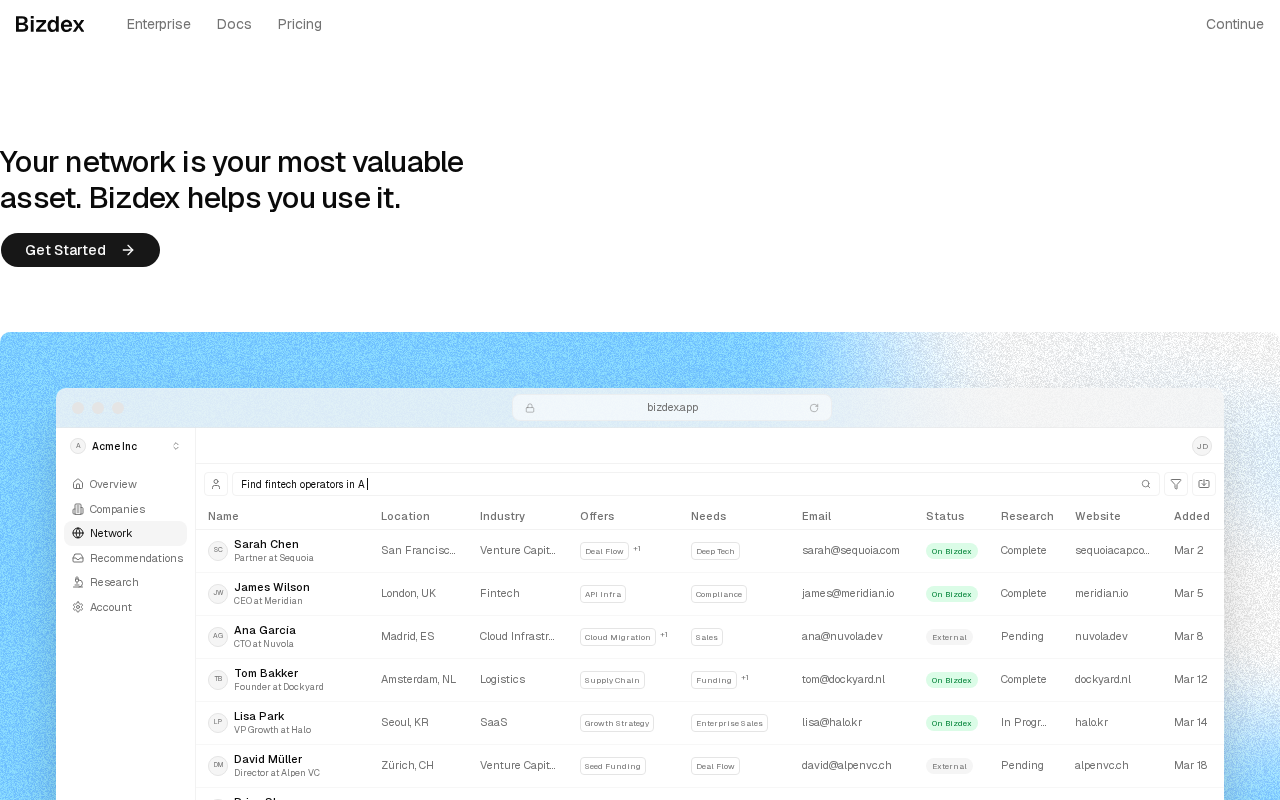The width and height of the screenshot is (1280, 800).
Task: Click the bizdex.app address bar
Action: pos(672,408)
